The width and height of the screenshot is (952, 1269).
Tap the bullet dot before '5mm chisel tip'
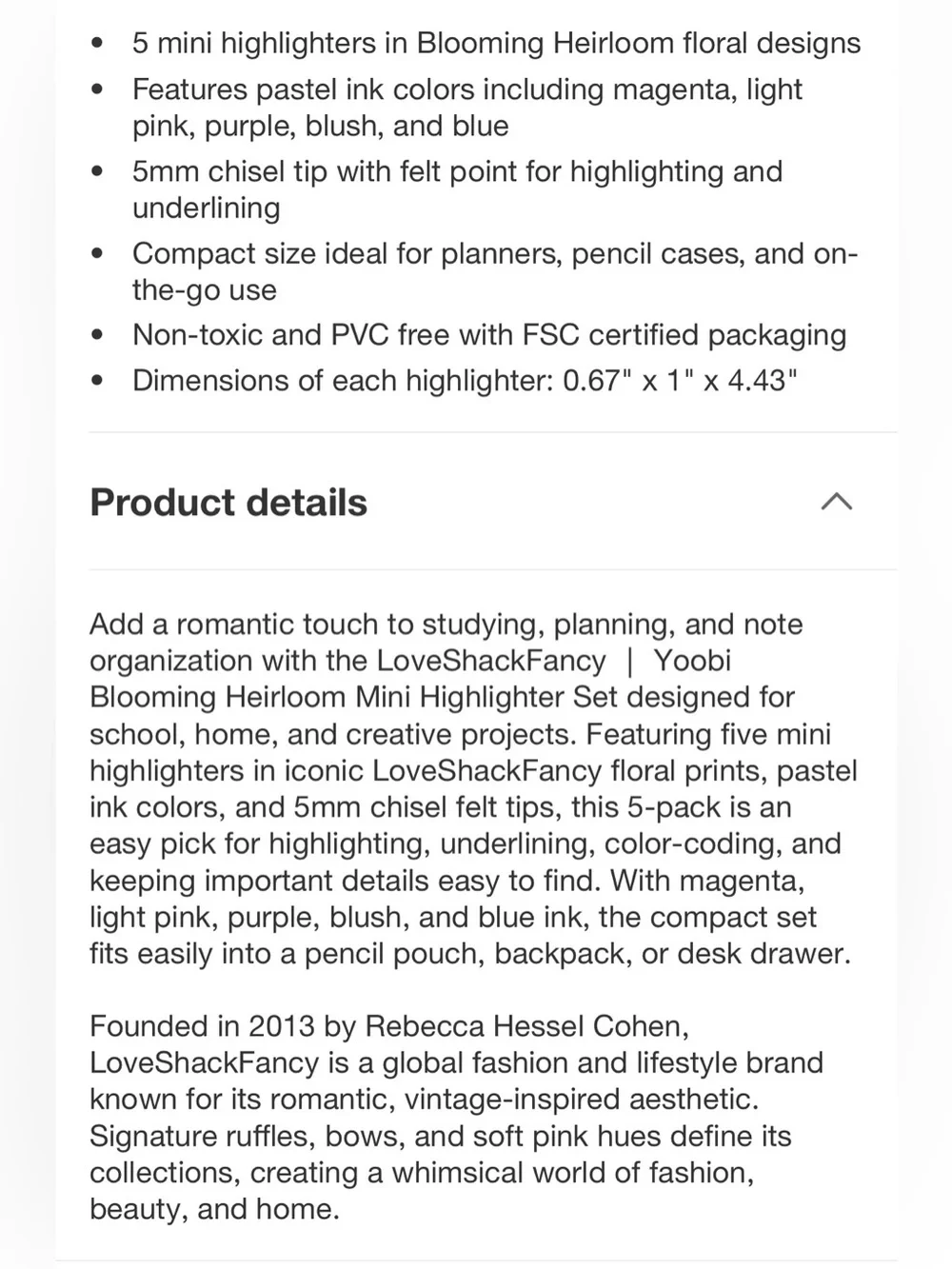pyautogui.click(x=97, y=171)
